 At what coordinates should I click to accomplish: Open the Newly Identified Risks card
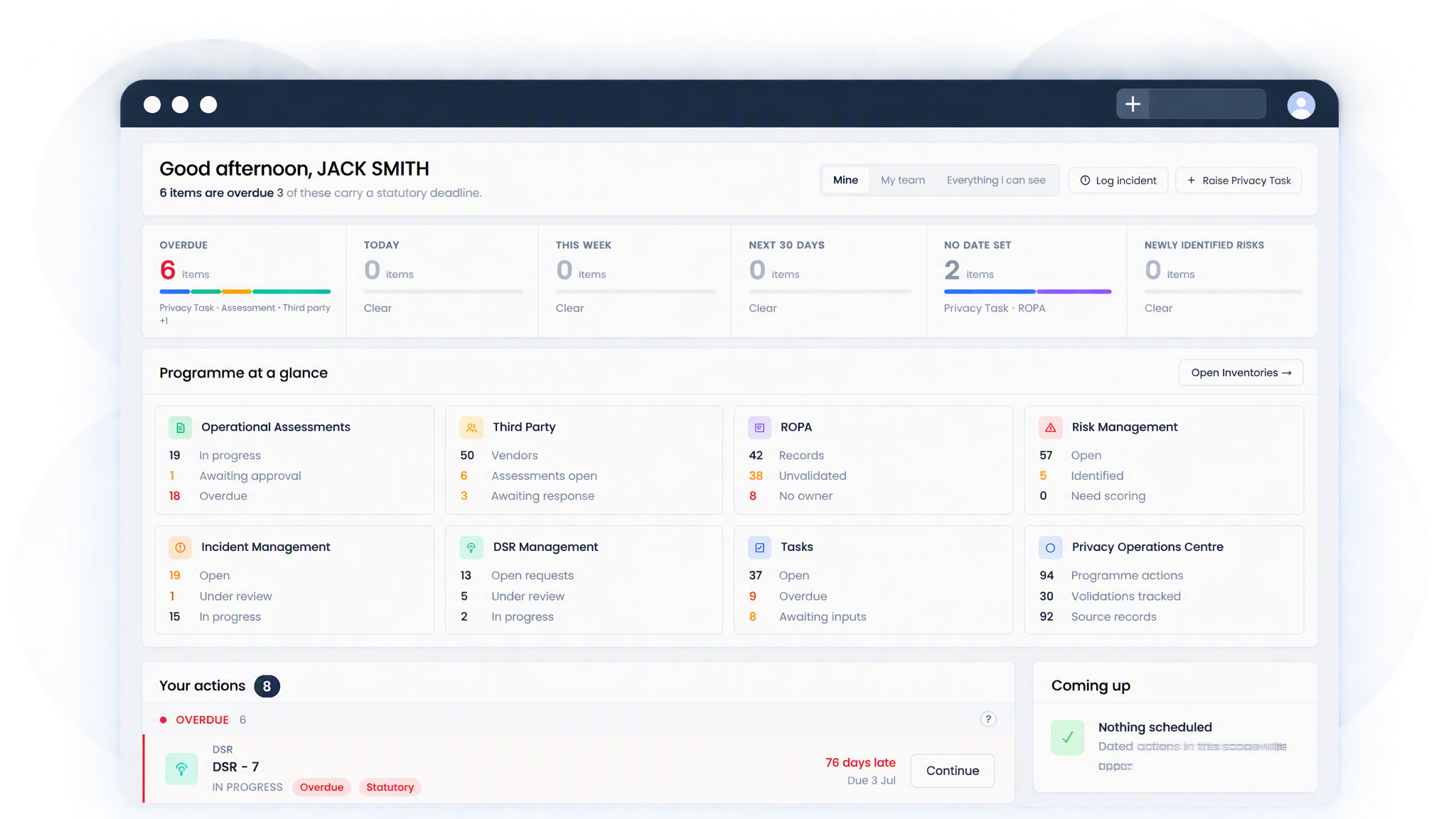(x=1222, y=281)
